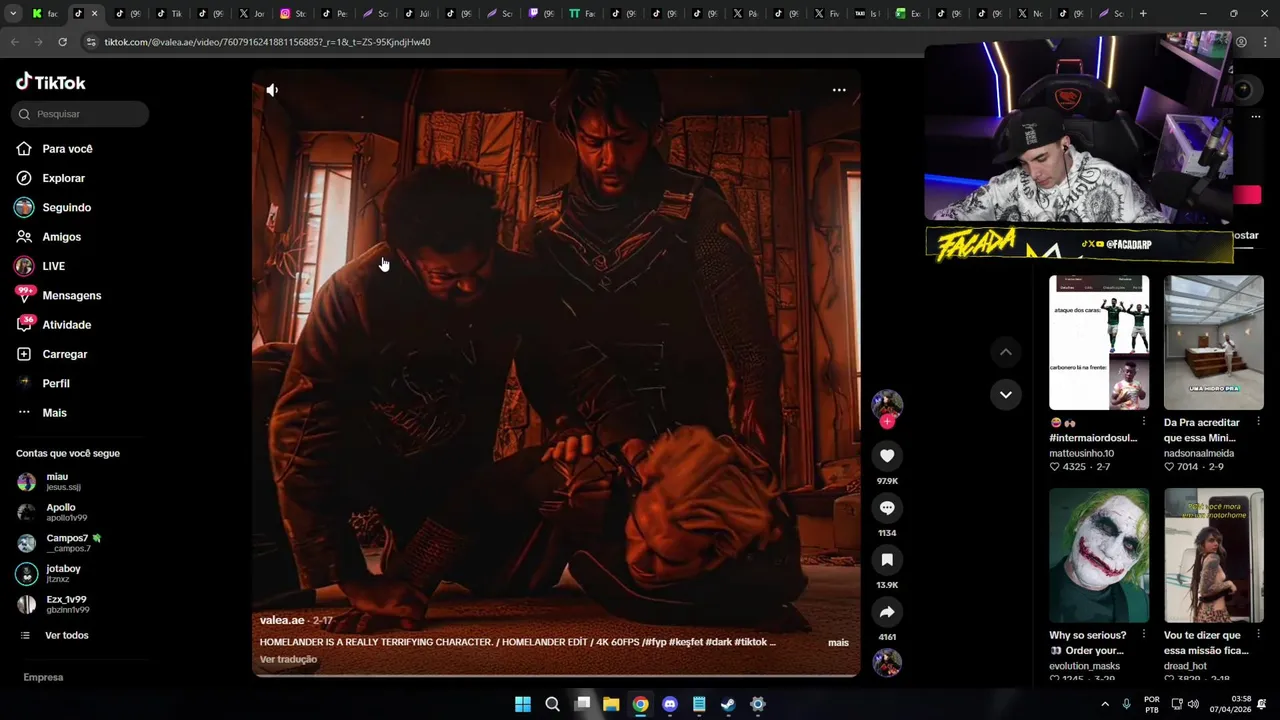Open the Explorar page
The height and width of the screenshot is (720, 1280).
tap(64, 178)
